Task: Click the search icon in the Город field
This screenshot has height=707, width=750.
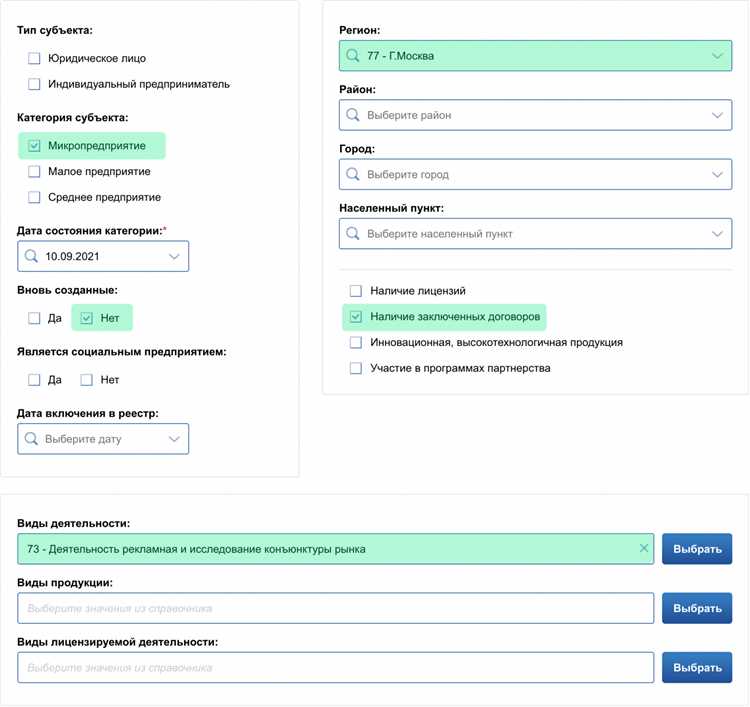Action: pos(353,174)
